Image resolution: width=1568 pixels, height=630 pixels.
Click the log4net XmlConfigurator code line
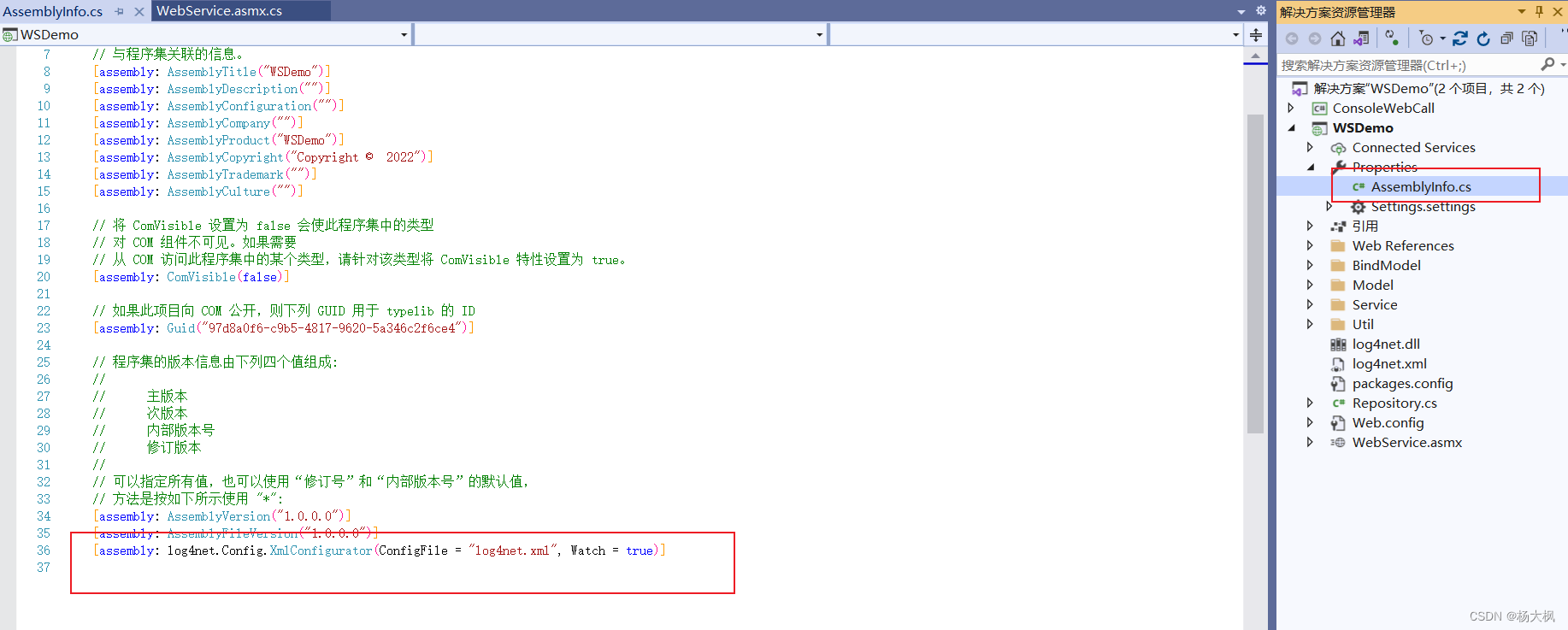click(x=380, y=551)
